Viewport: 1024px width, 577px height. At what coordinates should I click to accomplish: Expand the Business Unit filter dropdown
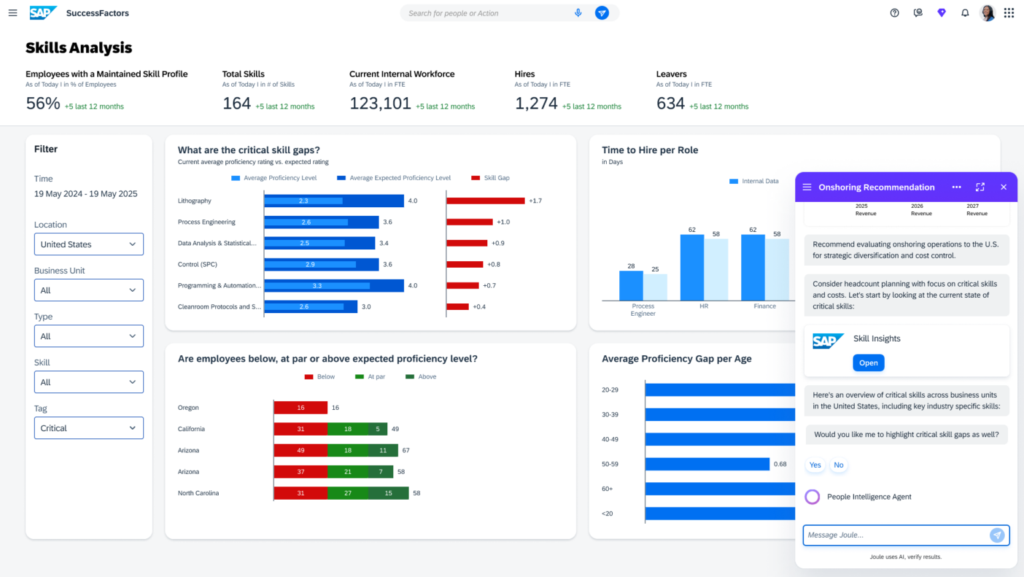click(x=88, y=289)
